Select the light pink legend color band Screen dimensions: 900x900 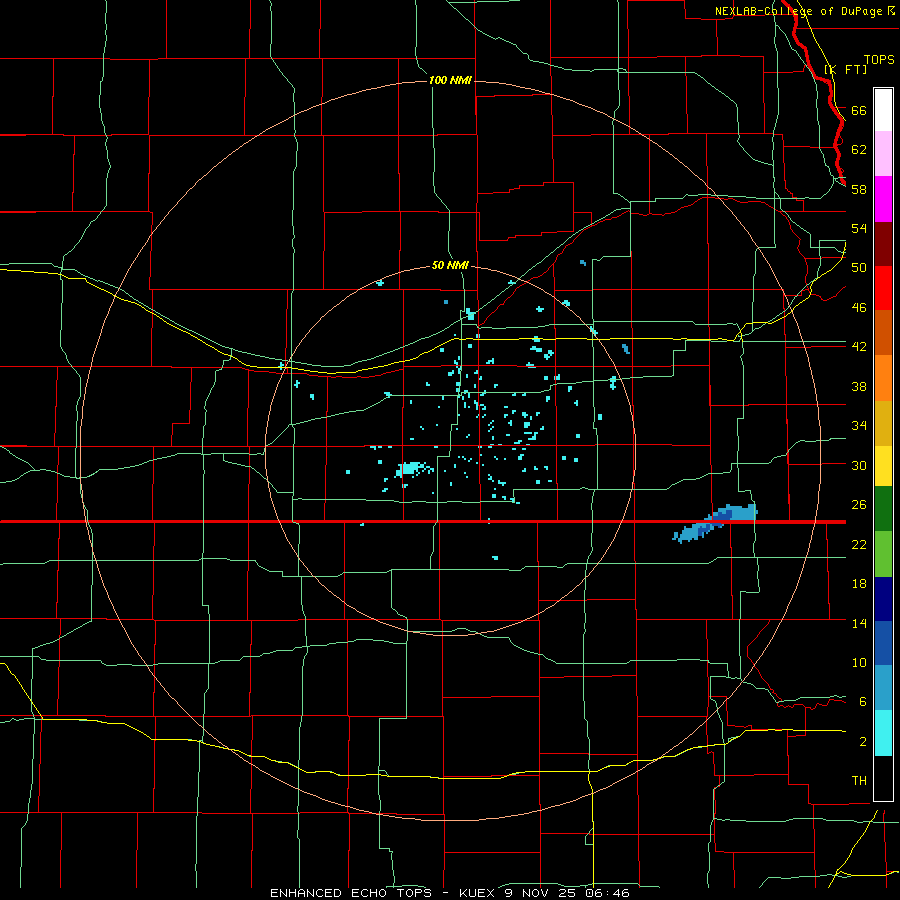tap(883, 154)
